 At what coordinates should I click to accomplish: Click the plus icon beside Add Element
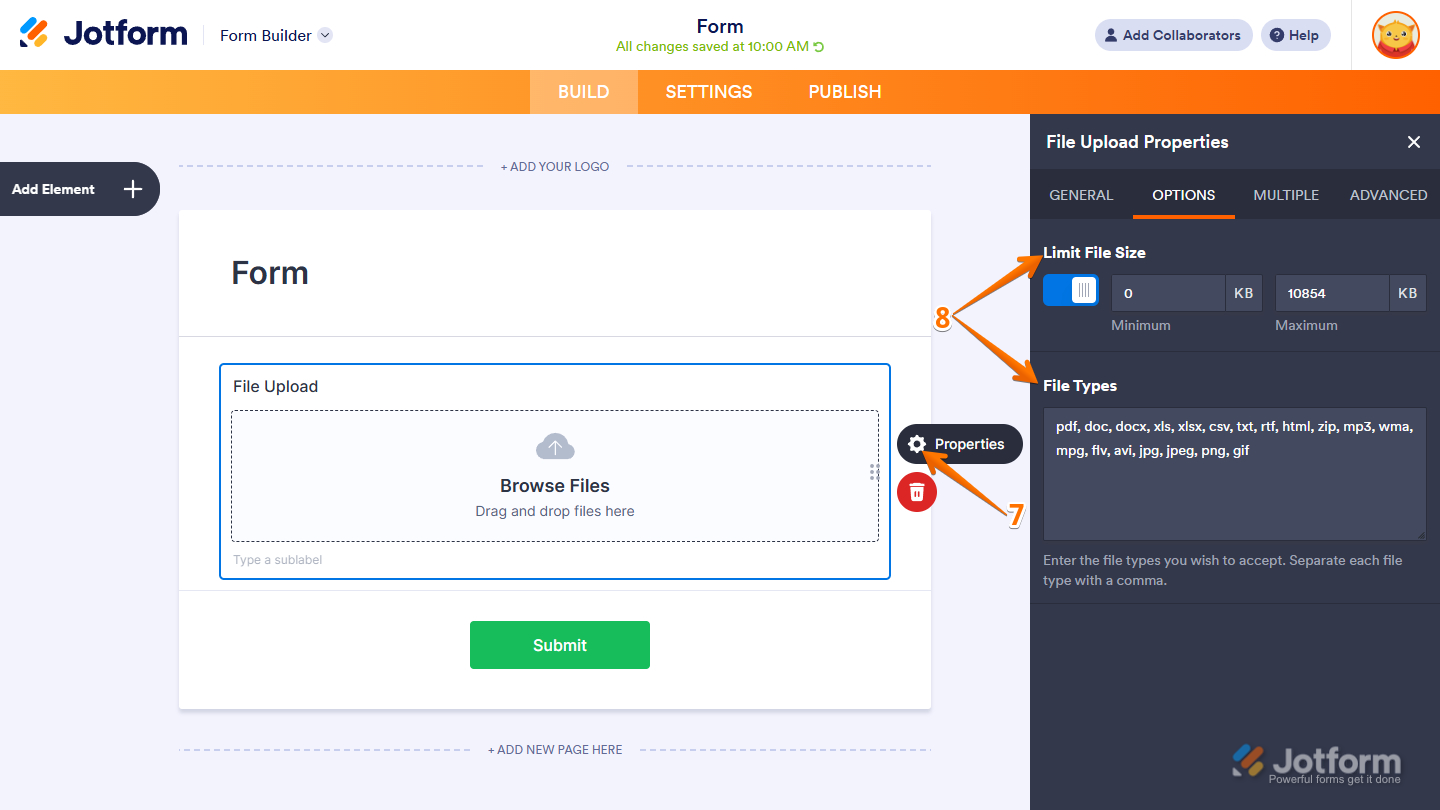[x=133, y=189]
